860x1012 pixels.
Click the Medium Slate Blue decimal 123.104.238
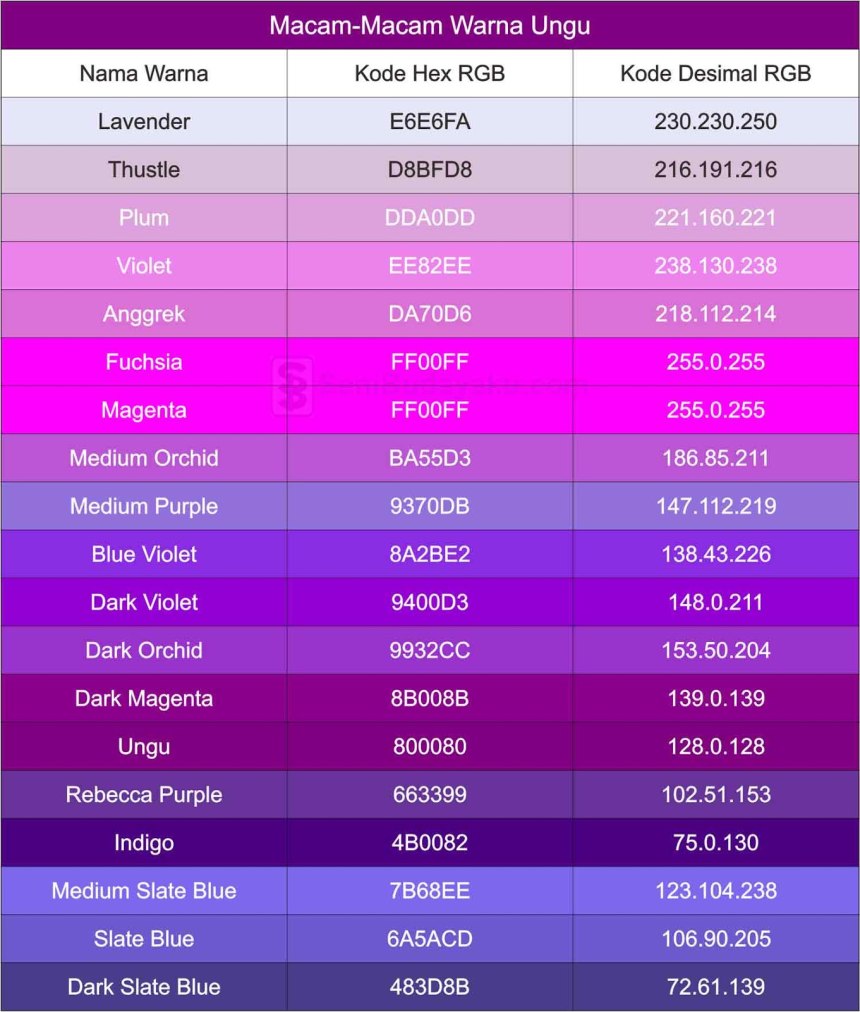click(715, 891)
